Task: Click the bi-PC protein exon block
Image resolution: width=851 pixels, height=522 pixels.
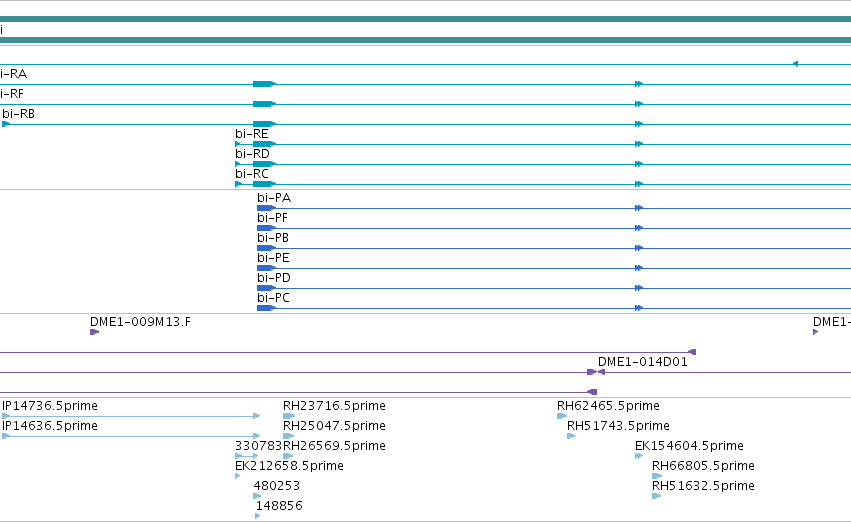Action: 266,308
